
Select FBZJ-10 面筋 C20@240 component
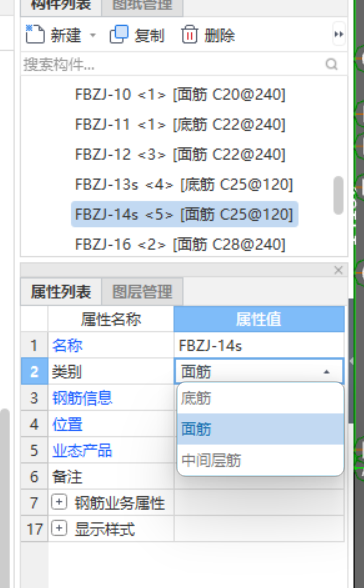click(x=180, y=94)
